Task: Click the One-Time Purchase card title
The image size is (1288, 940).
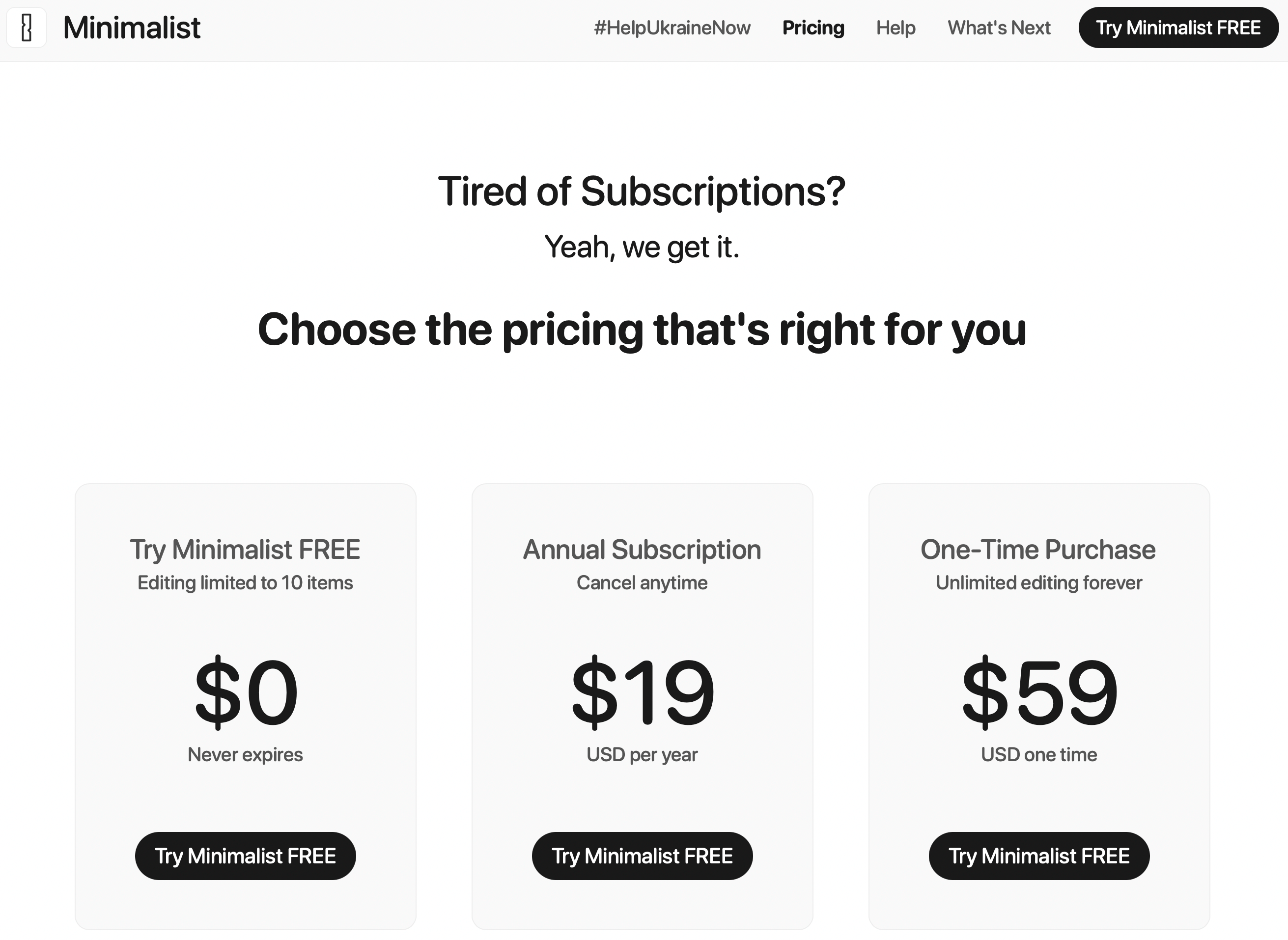Action: coord(1038,550)
